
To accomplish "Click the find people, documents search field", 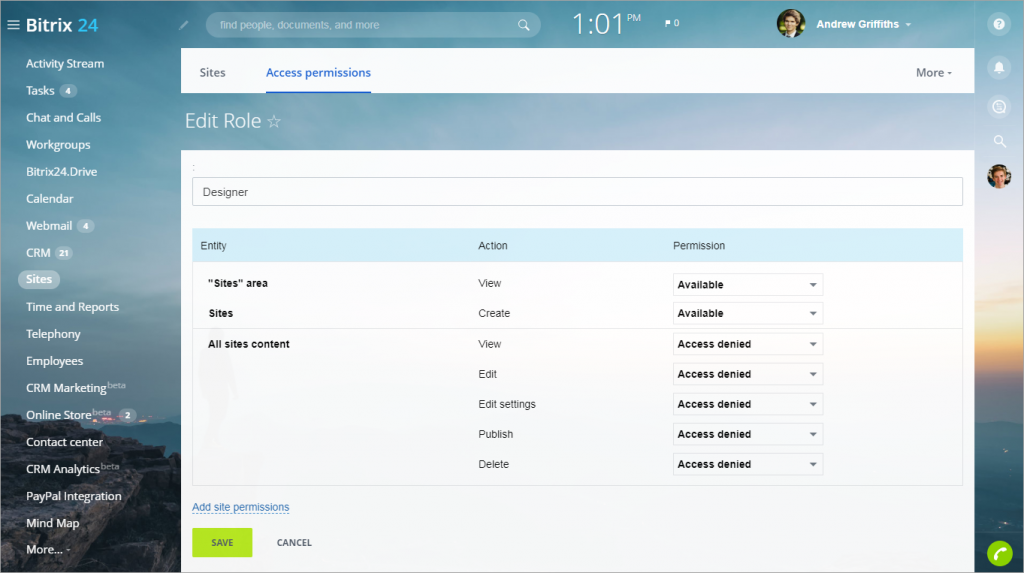I will point(373,25).
